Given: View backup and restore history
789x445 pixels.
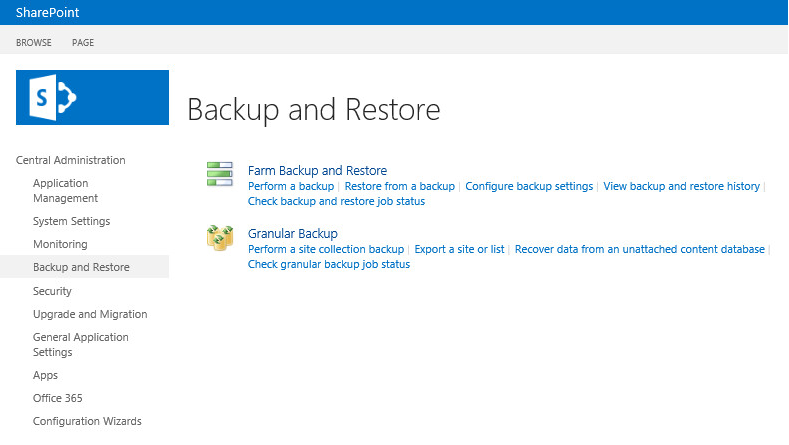Looking at the screenshot, I should 681,186.
